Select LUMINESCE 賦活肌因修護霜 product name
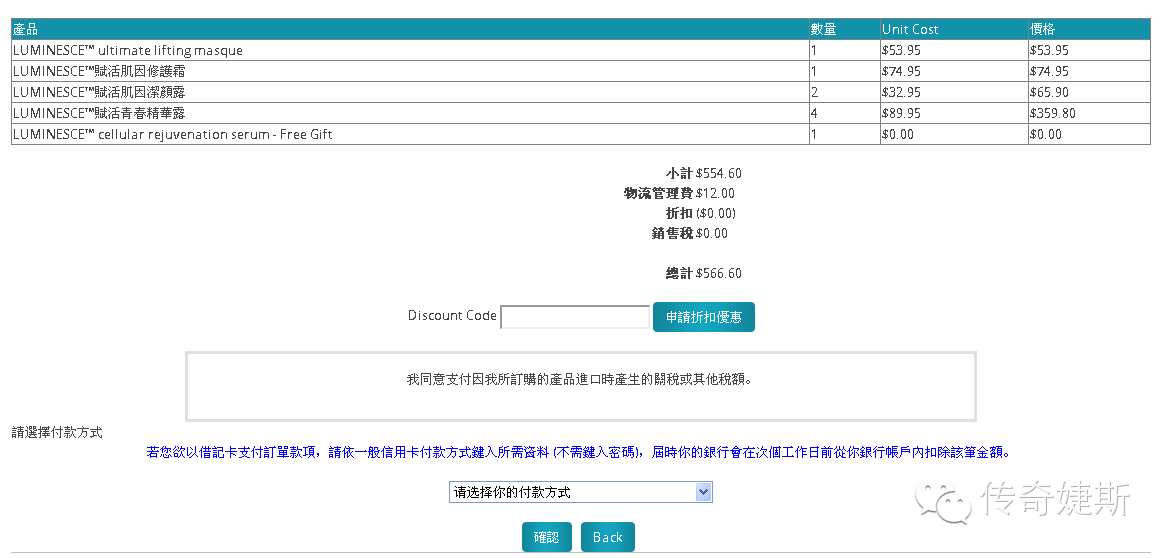The image size is (1167, 558). pos(99,71)
